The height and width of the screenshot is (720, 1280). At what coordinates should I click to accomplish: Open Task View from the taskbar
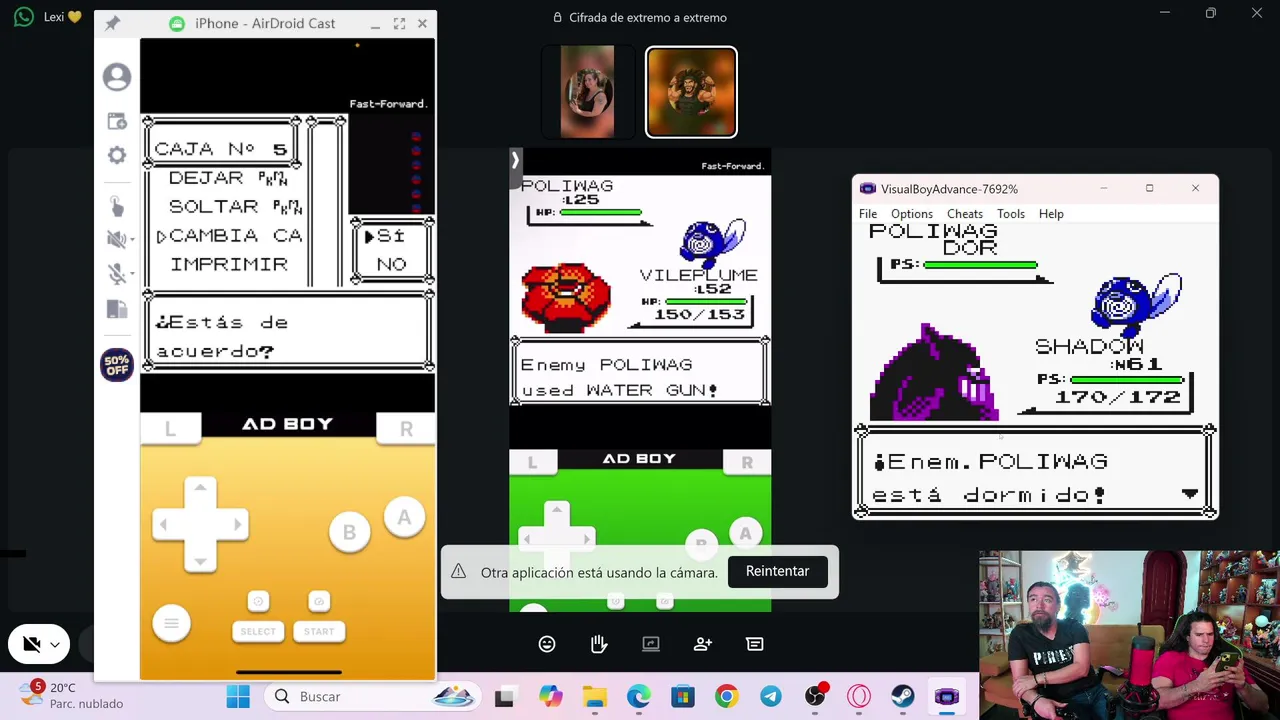click(505, 697)
